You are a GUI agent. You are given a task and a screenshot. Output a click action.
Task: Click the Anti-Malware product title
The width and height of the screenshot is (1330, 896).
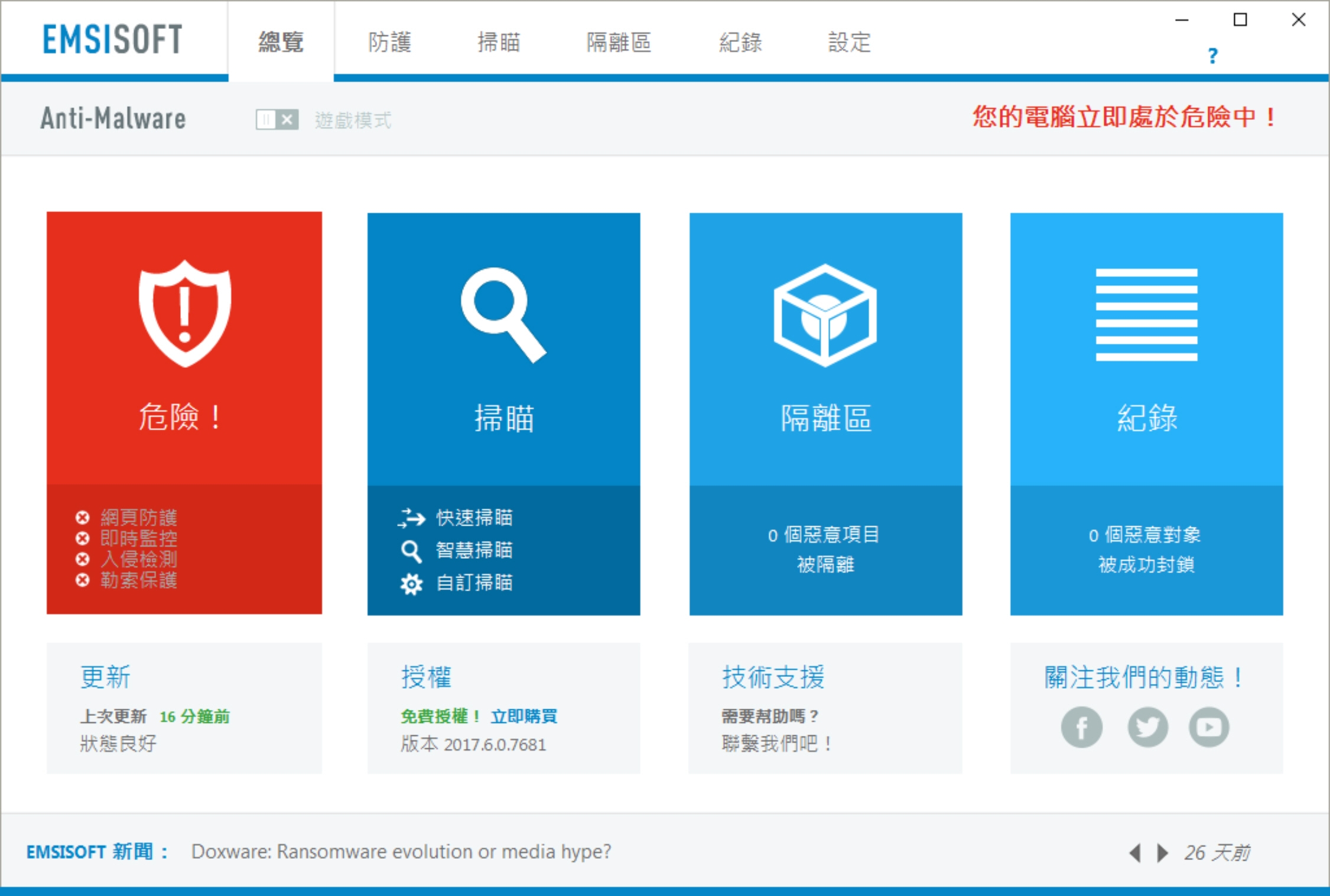[113, 118]
